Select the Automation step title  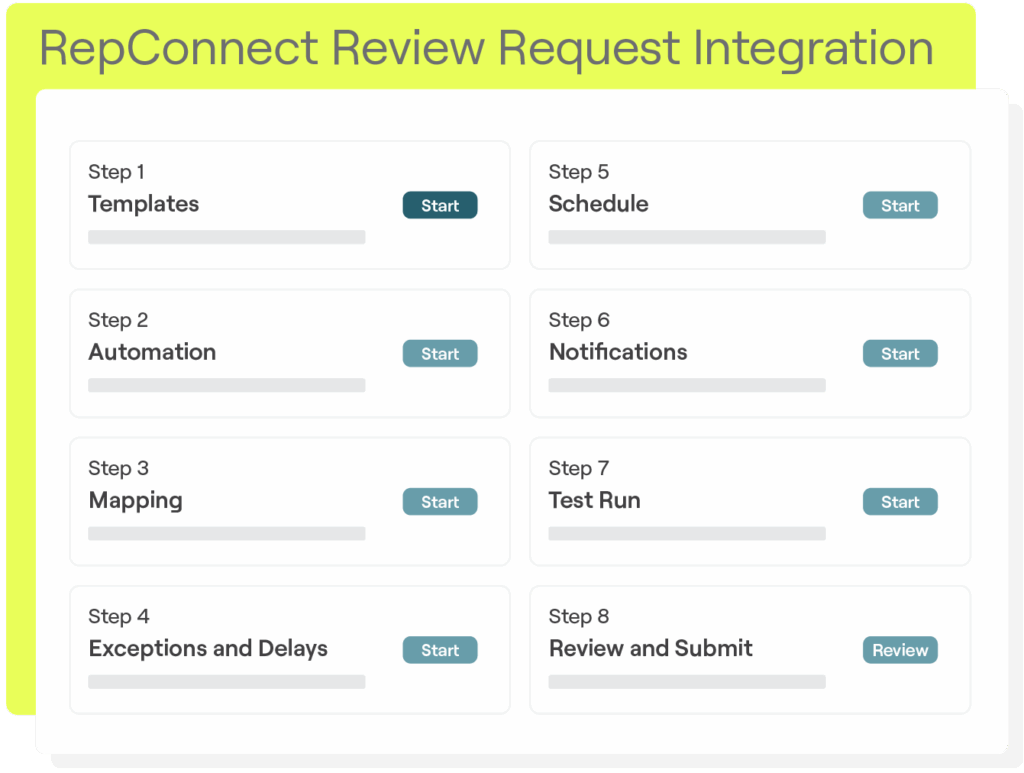[x=152, y=352]
